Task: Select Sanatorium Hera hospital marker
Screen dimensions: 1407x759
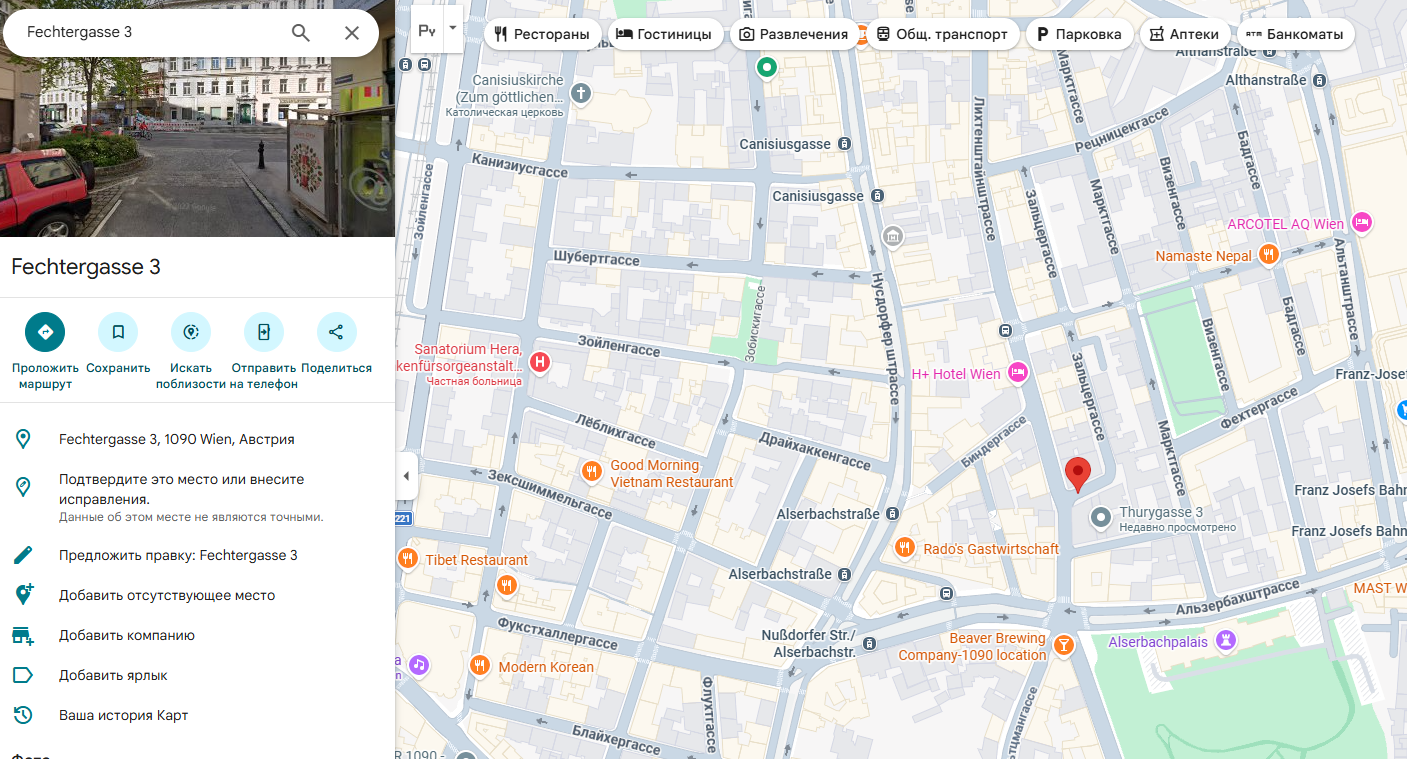Action: tap(540, 362)
